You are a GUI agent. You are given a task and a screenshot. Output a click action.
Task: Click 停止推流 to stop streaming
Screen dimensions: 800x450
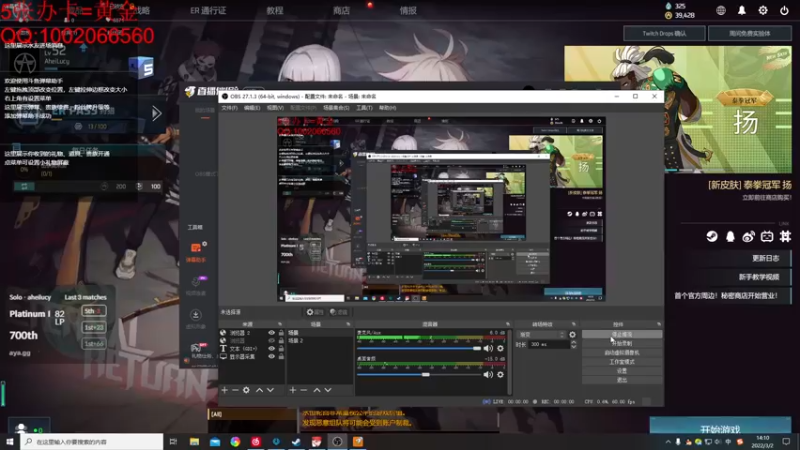pos(622,334)
